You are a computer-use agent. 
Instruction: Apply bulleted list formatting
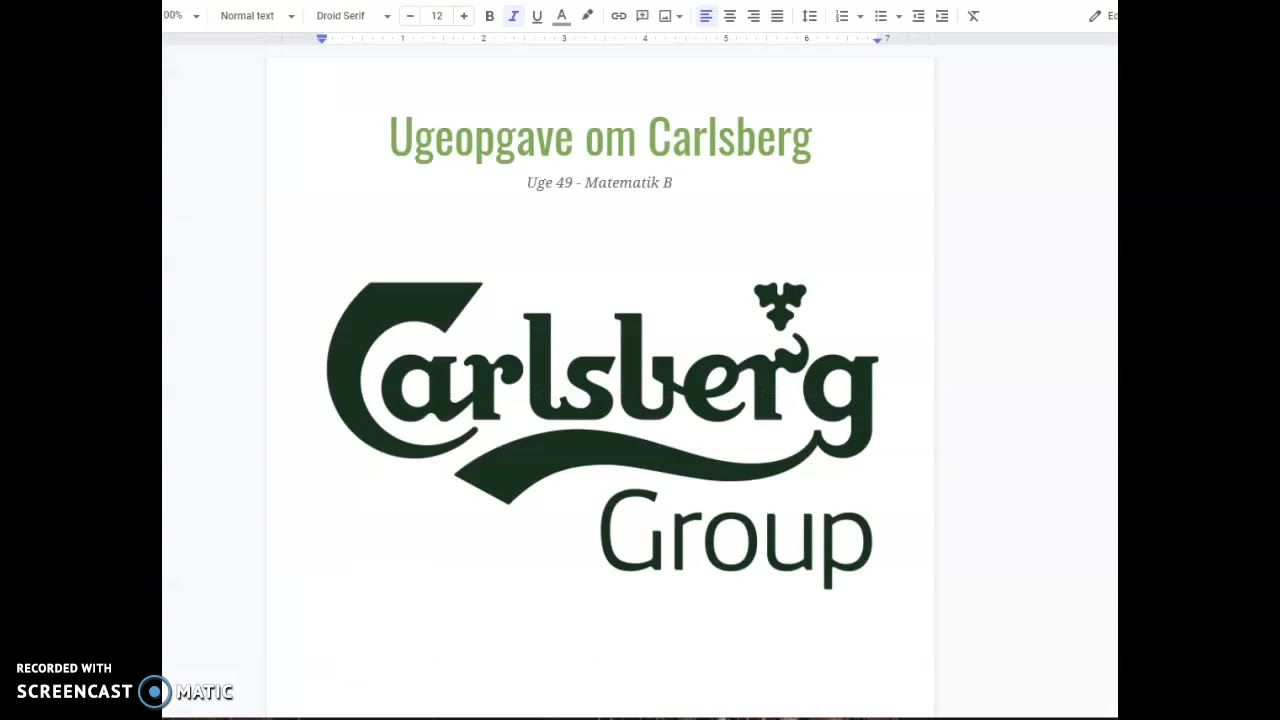click(x=881, y=16)
